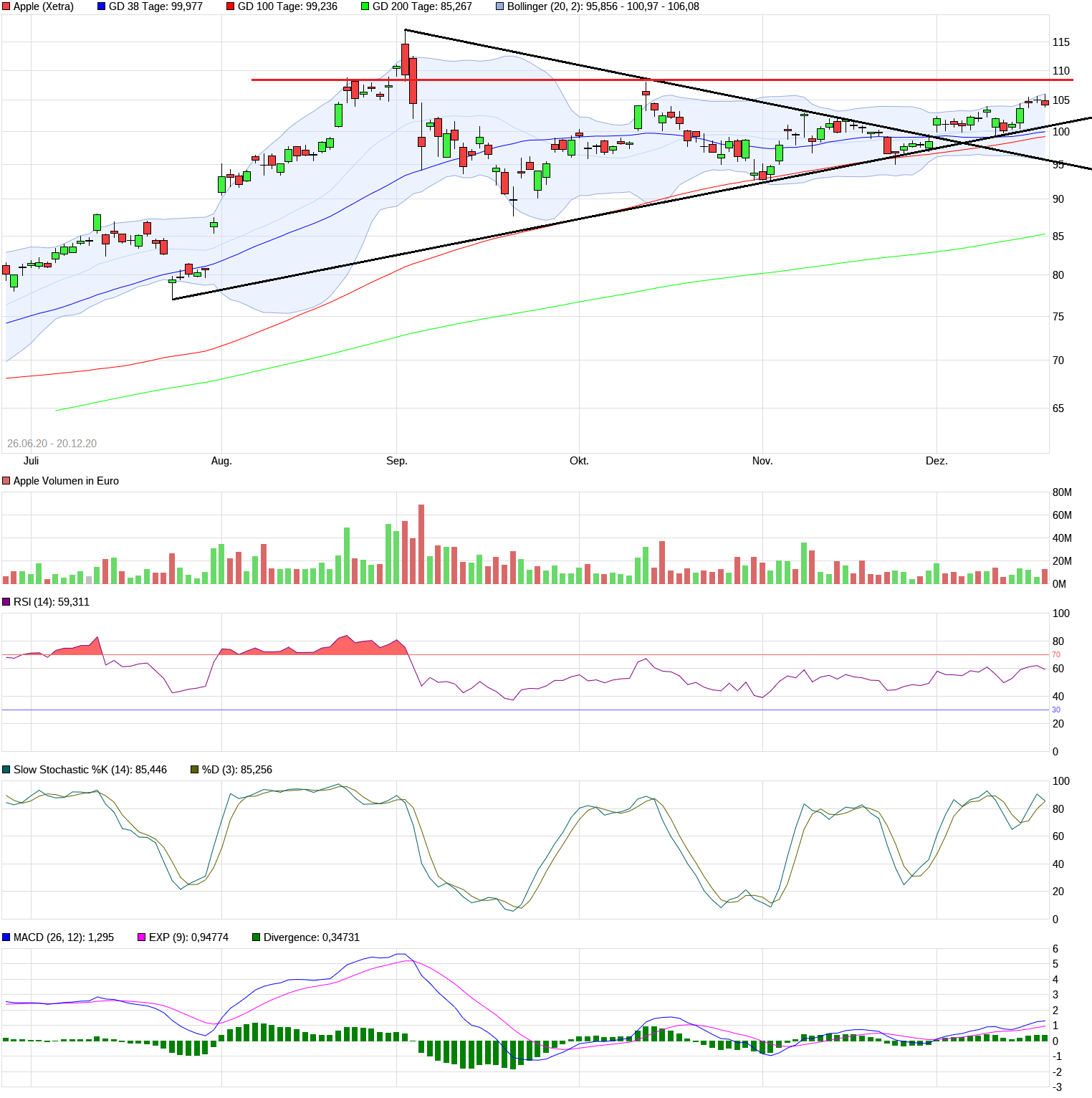Click the 'Apple Volumen in Euro' label

(66, 481)
